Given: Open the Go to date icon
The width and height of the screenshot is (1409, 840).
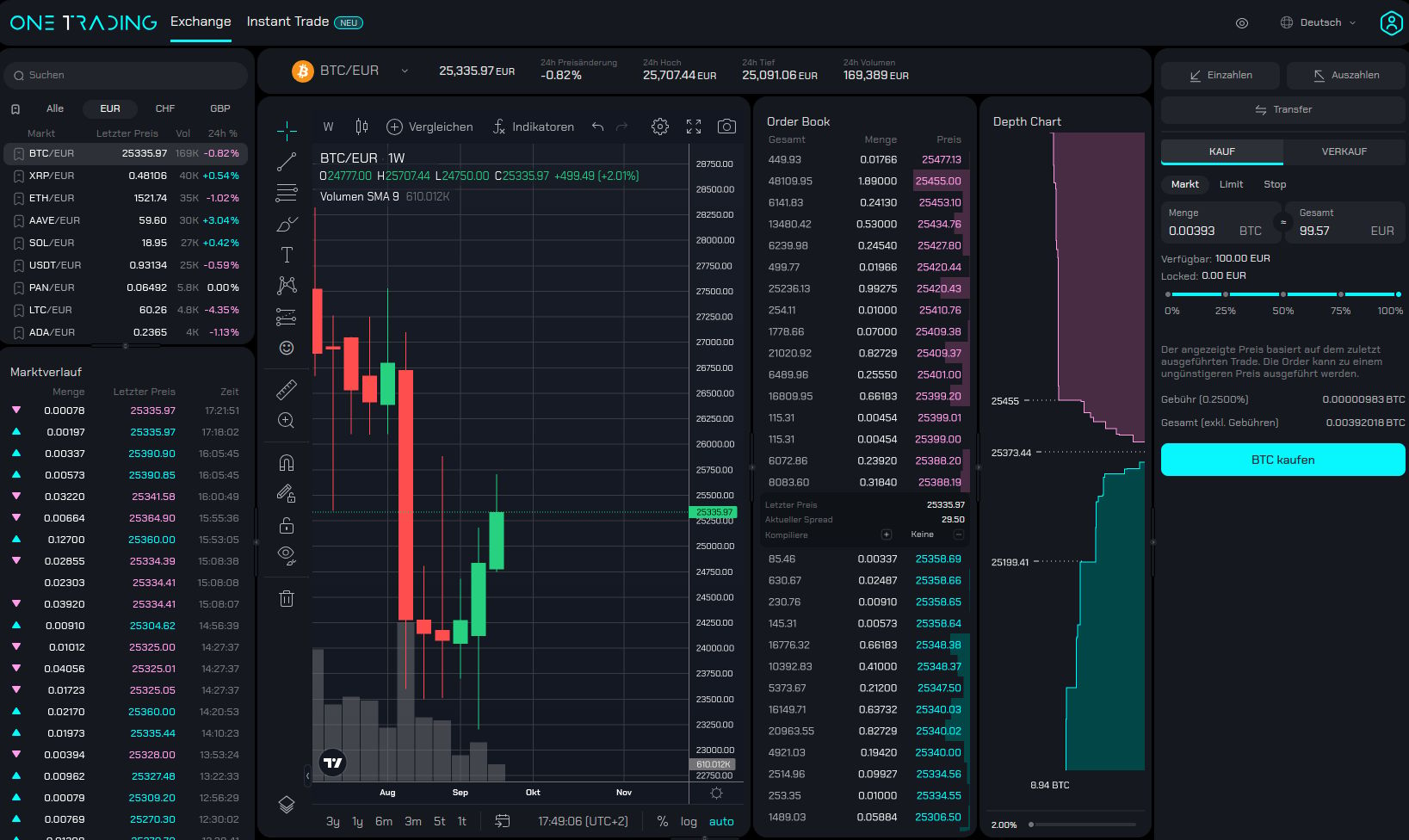Looking at the screenshot, I should [503, 821].
